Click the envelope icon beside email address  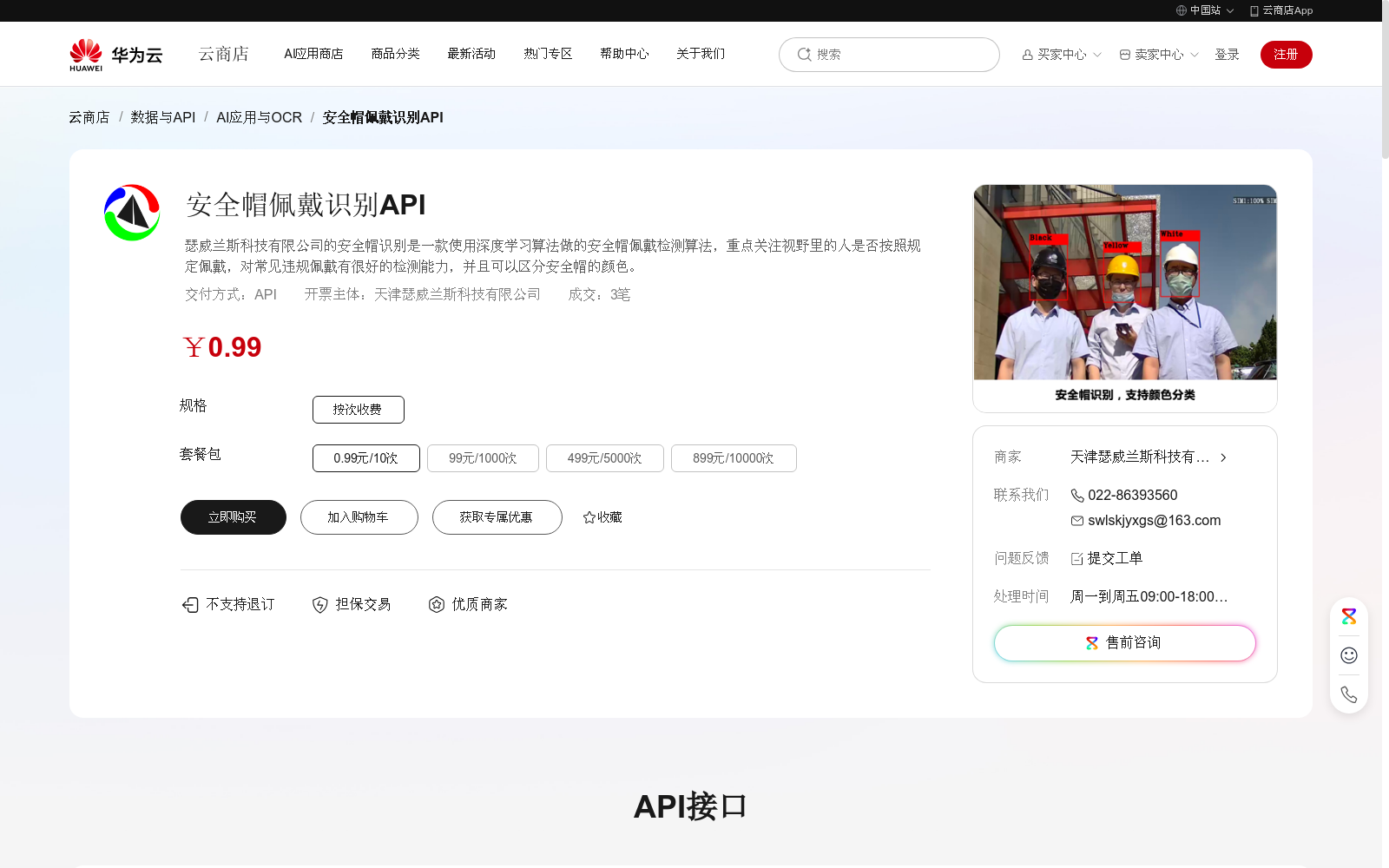(x=1077, y=521)
